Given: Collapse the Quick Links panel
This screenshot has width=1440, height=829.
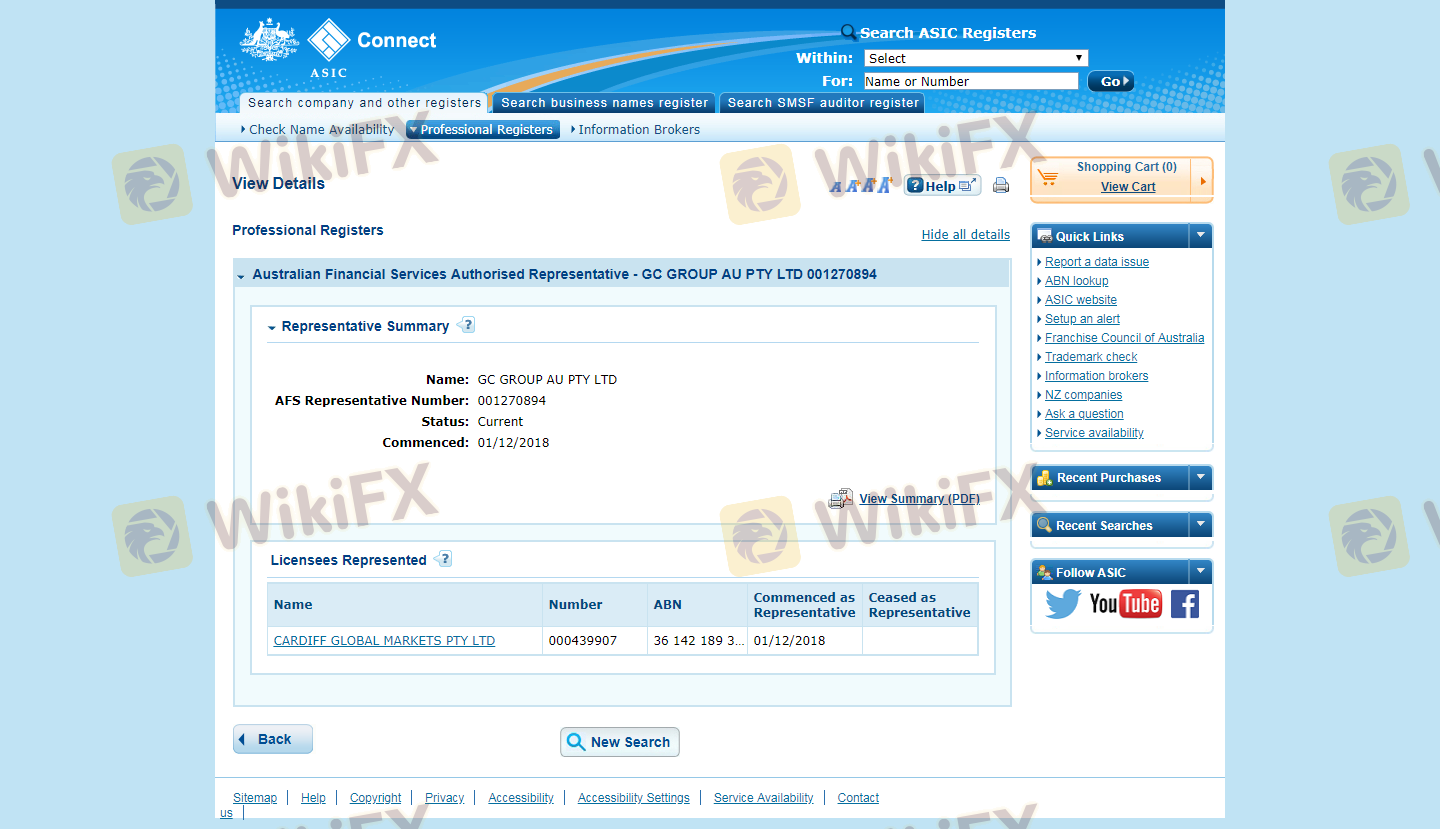Looking at the screenshot, I should click(1200, 236).
